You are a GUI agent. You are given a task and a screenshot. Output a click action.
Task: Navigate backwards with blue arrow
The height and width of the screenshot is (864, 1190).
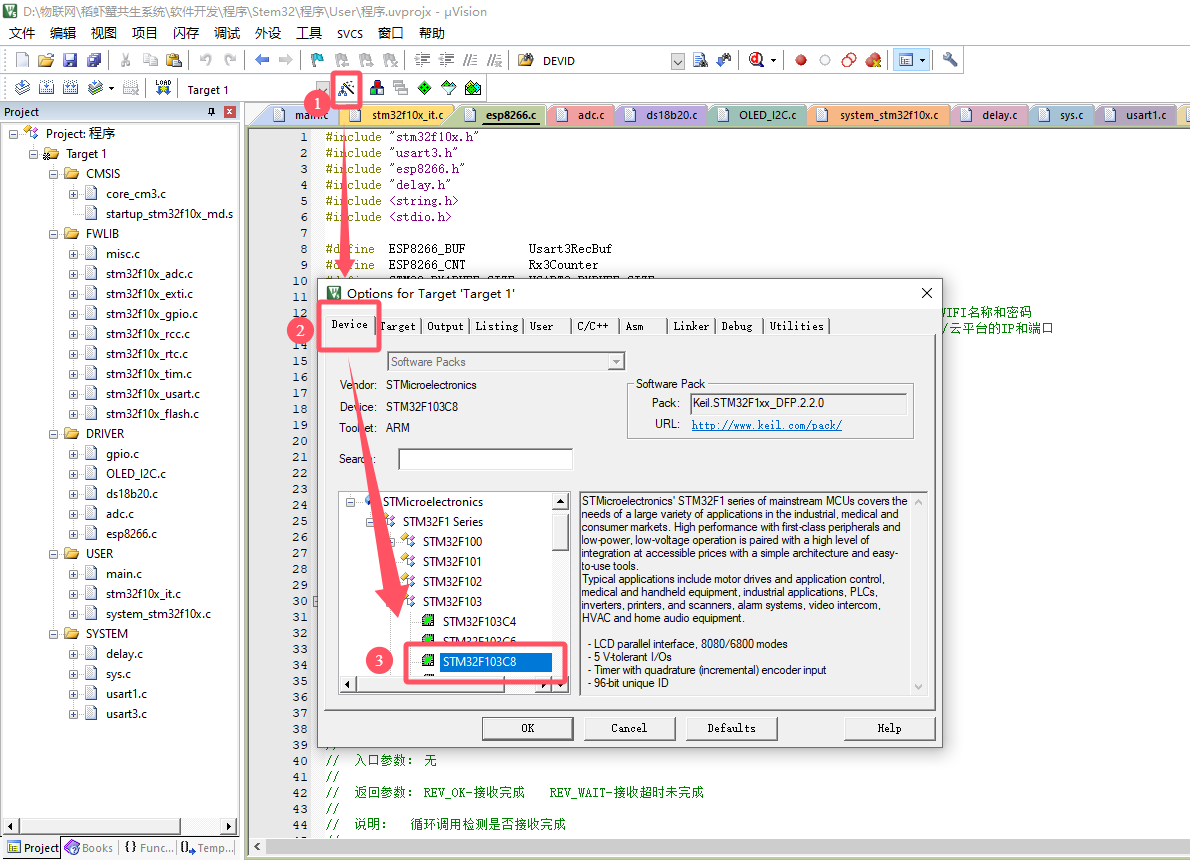(262, 60)
